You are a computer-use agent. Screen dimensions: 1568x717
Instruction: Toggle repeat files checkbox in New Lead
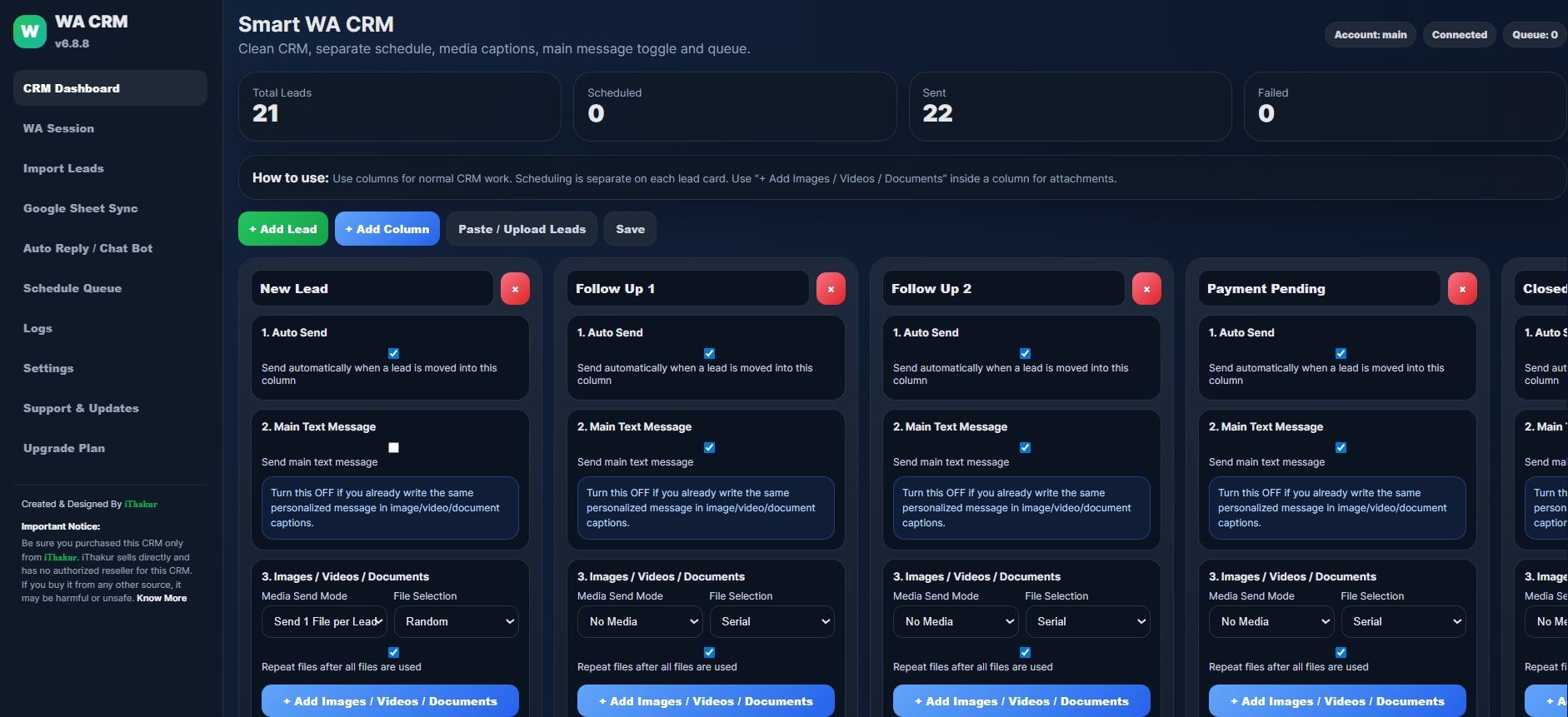[394, 652]
